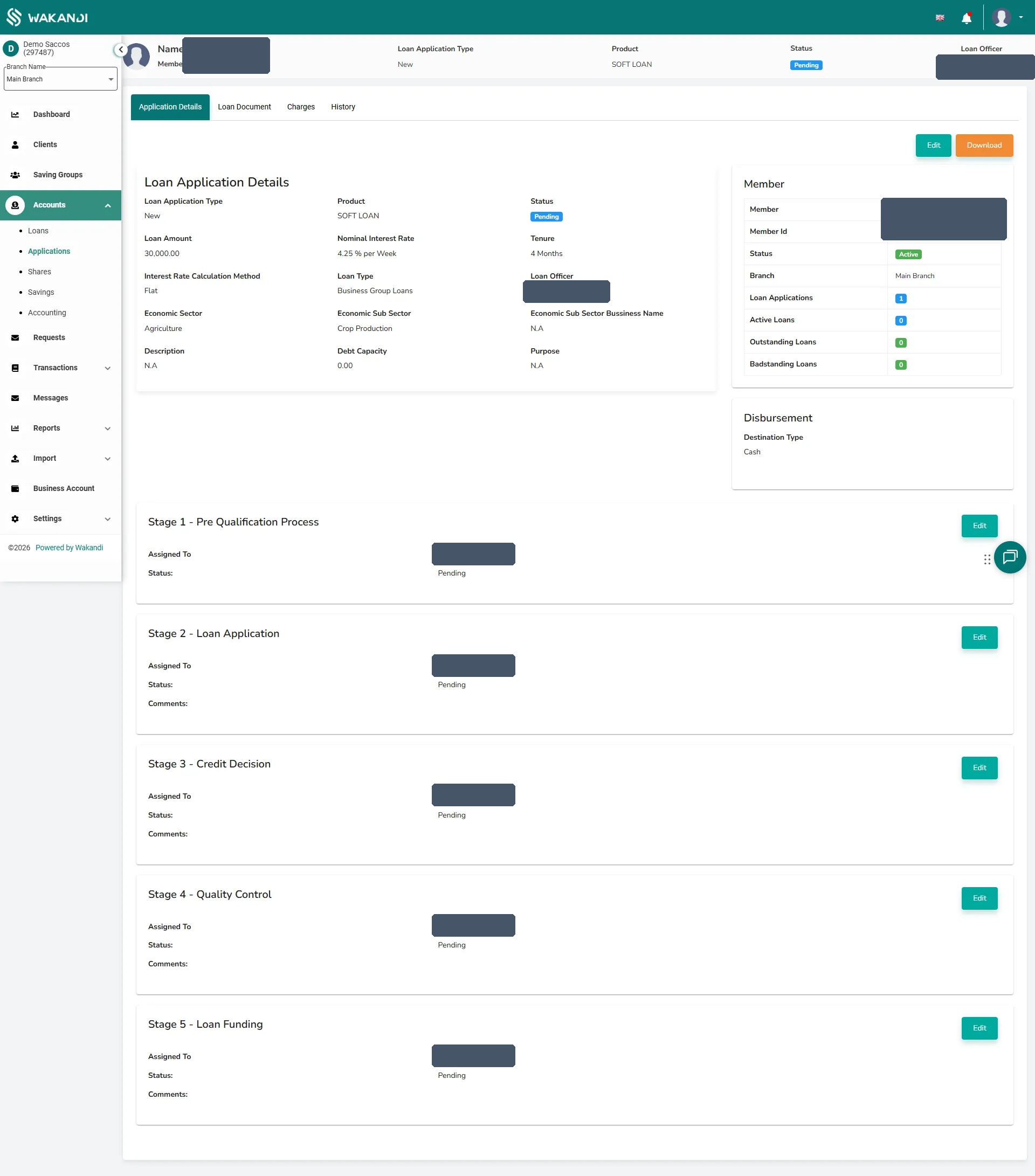
Task: Click the orange Download button
Action: 984,145
